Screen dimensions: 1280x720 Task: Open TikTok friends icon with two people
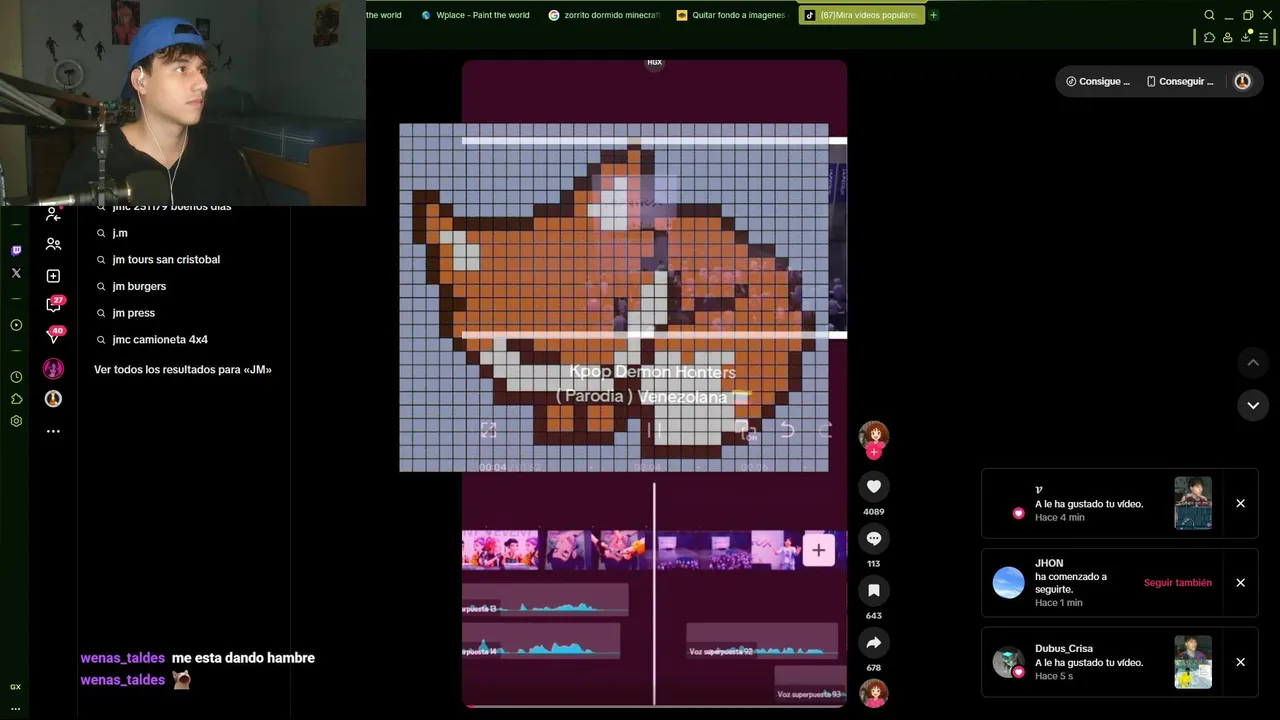point(53,244)
